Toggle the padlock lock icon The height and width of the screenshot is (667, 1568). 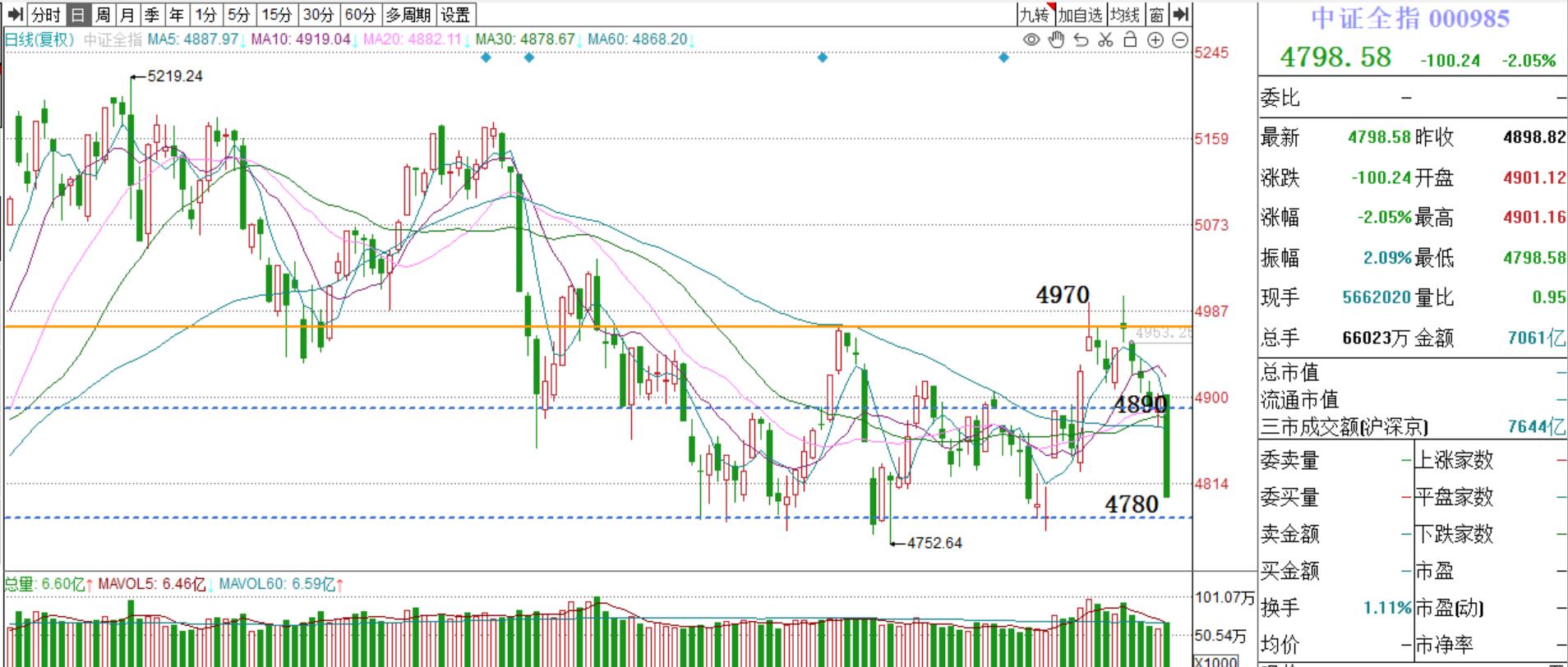point(1130,39)
